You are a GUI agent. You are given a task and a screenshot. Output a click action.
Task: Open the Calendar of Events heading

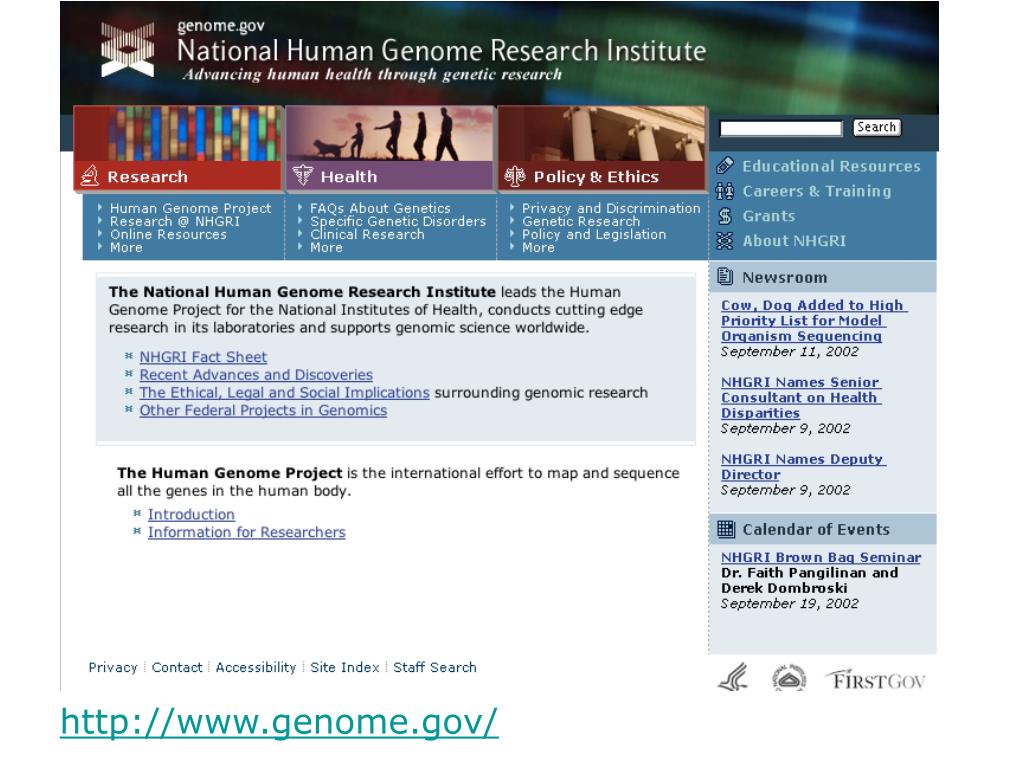(x=816, y=530)
